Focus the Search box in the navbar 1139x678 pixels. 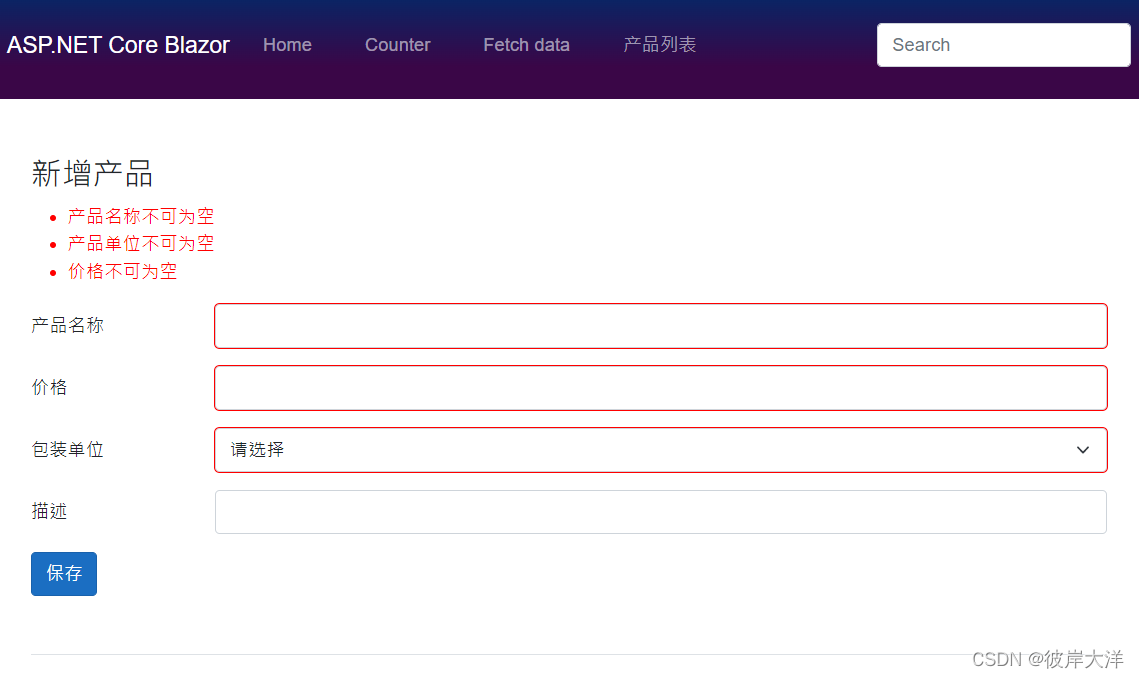pos(1003,45)
